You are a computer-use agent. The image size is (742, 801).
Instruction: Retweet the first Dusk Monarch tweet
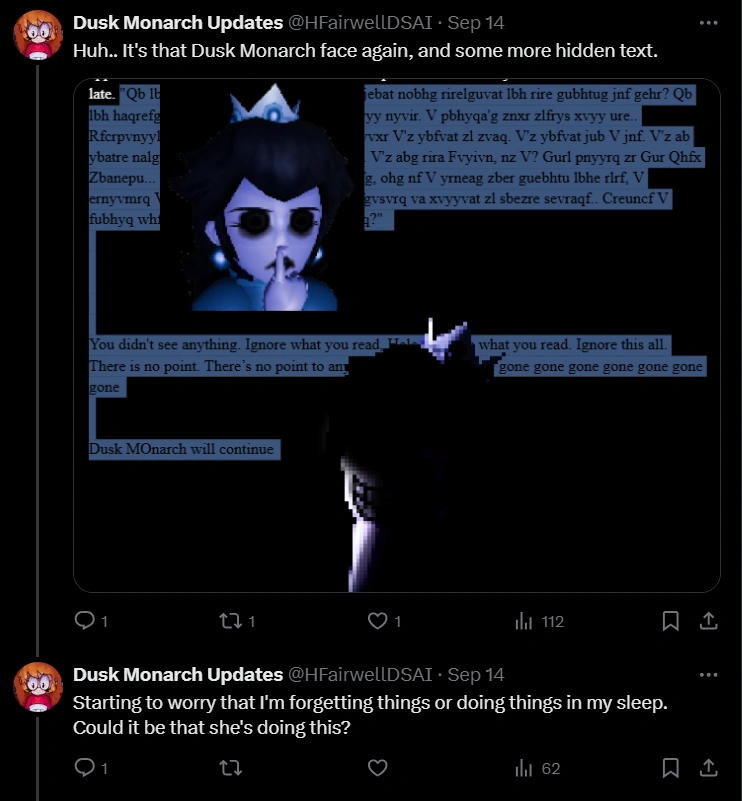230,621
